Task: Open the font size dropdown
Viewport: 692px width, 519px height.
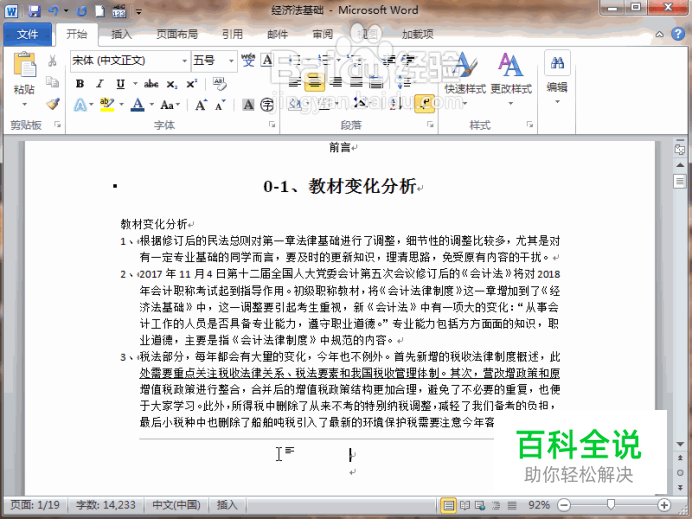Action: click(231, 60)
